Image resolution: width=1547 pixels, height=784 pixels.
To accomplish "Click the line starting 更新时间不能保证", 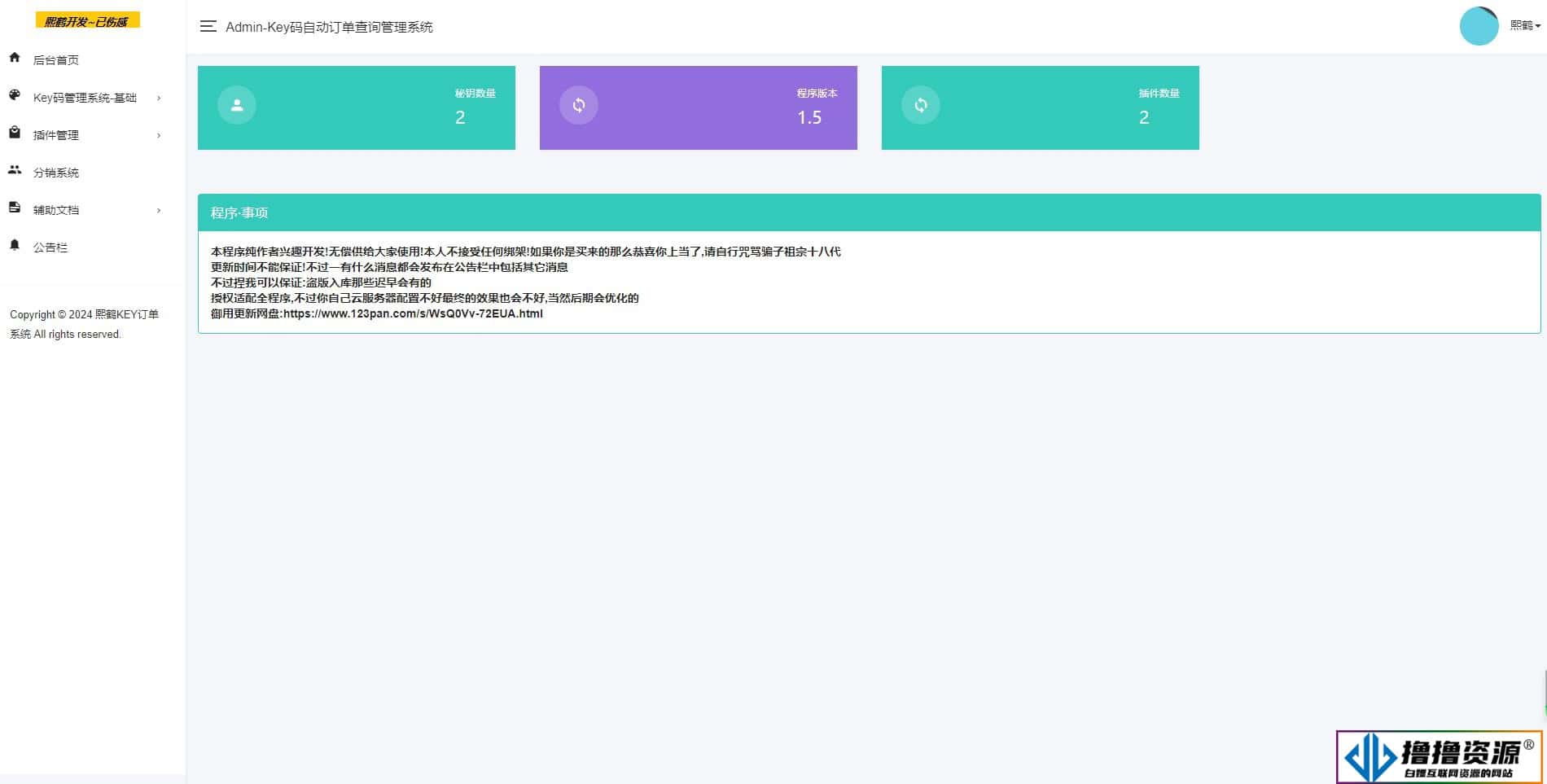I will coord(389,267).
